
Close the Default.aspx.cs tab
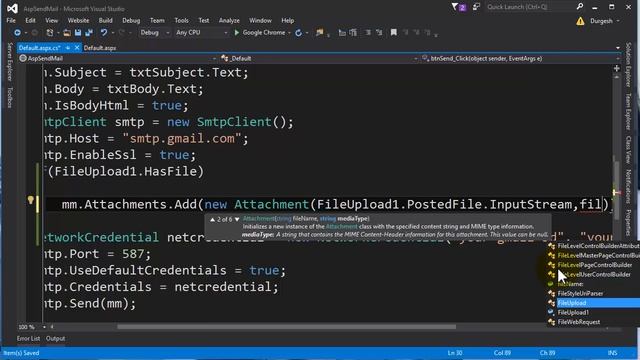click(x=77, y=48)
